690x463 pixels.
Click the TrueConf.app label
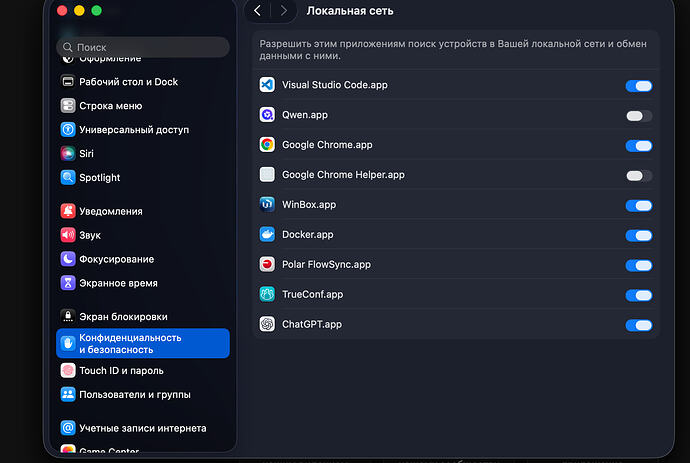click(312, 294)
